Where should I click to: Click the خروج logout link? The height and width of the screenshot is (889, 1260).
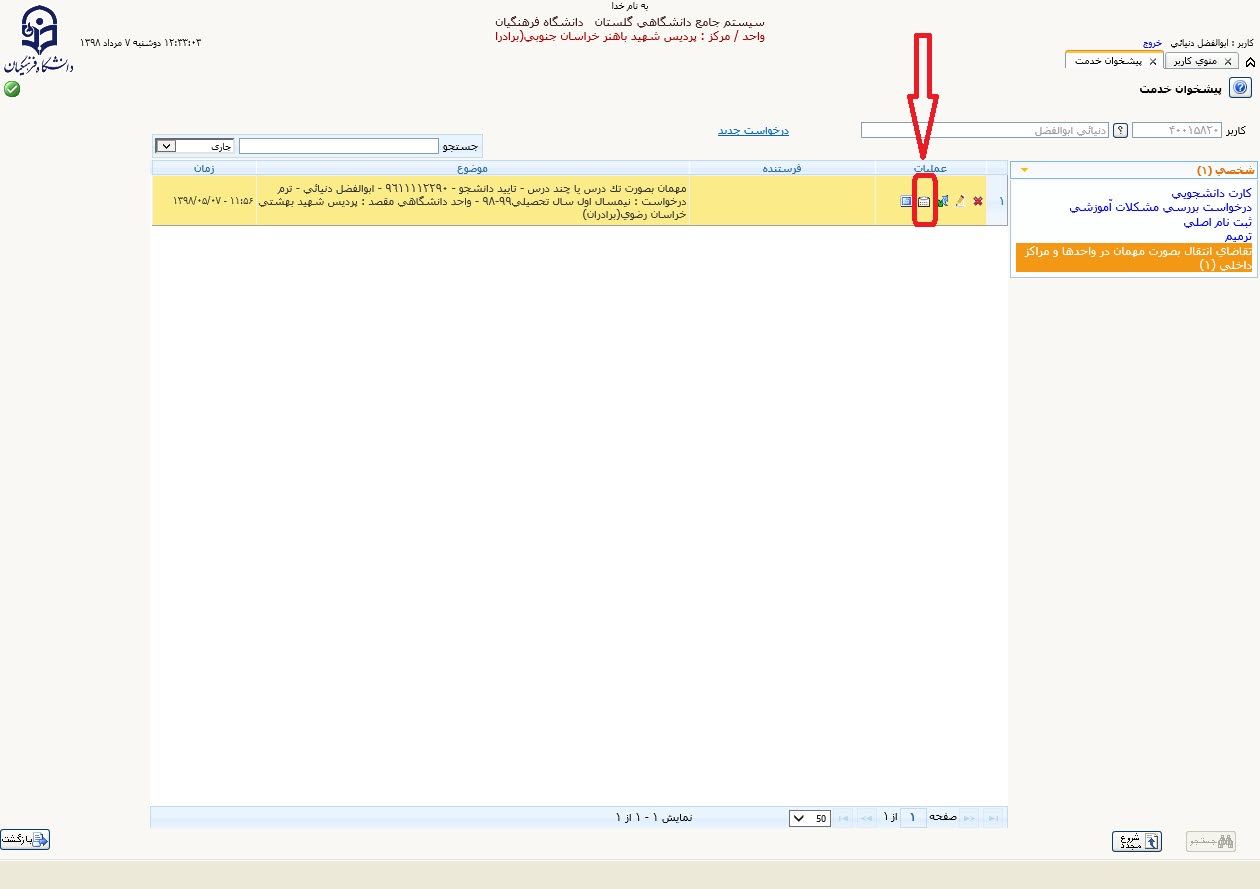tap(1152, 44)
